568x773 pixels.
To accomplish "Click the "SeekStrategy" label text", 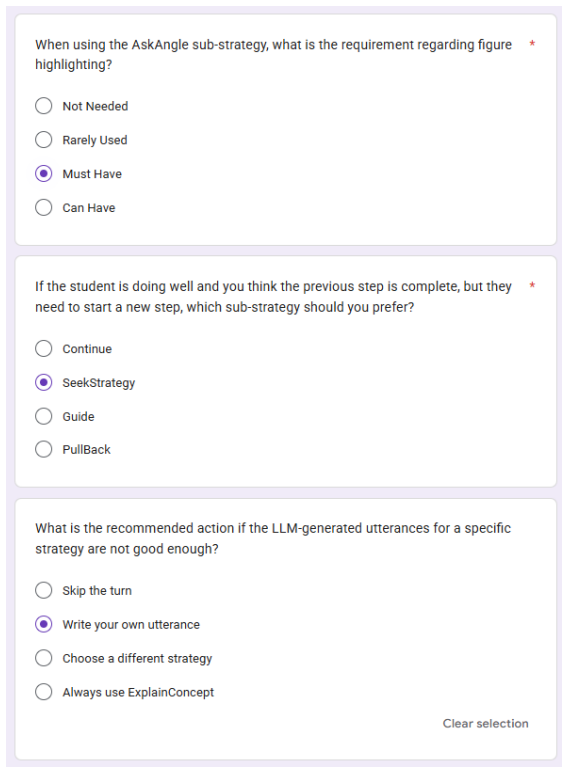I will pos(99,383).
